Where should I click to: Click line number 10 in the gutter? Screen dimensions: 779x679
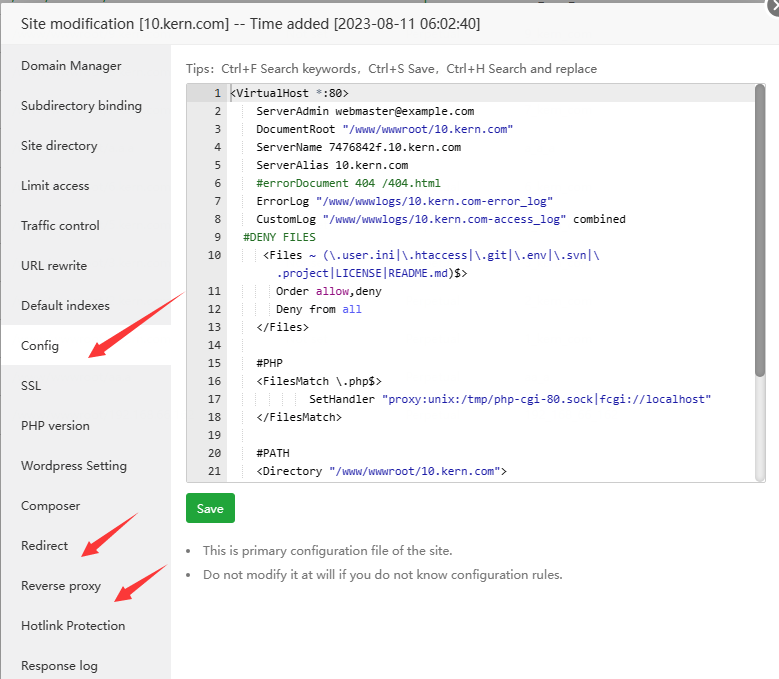tap(214, 255)
